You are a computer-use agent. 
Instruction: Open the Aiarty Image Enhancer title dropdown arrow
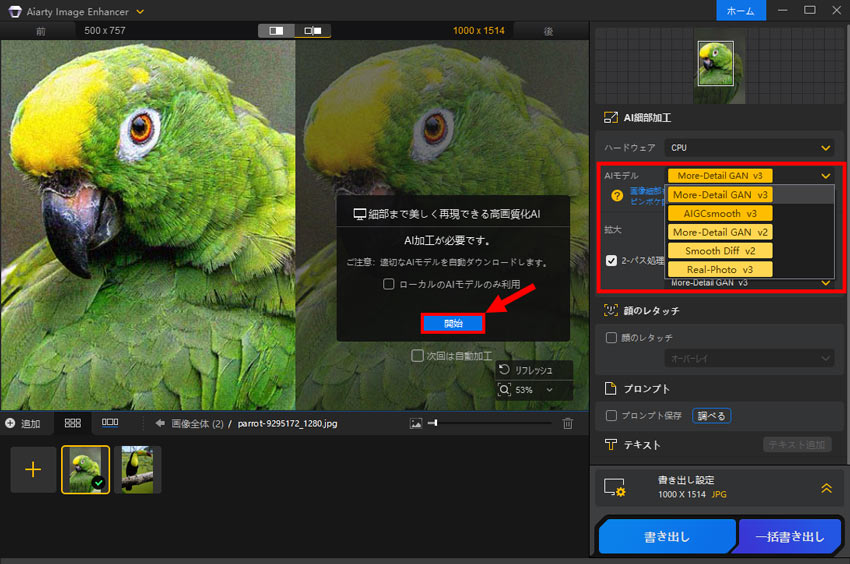140,11
